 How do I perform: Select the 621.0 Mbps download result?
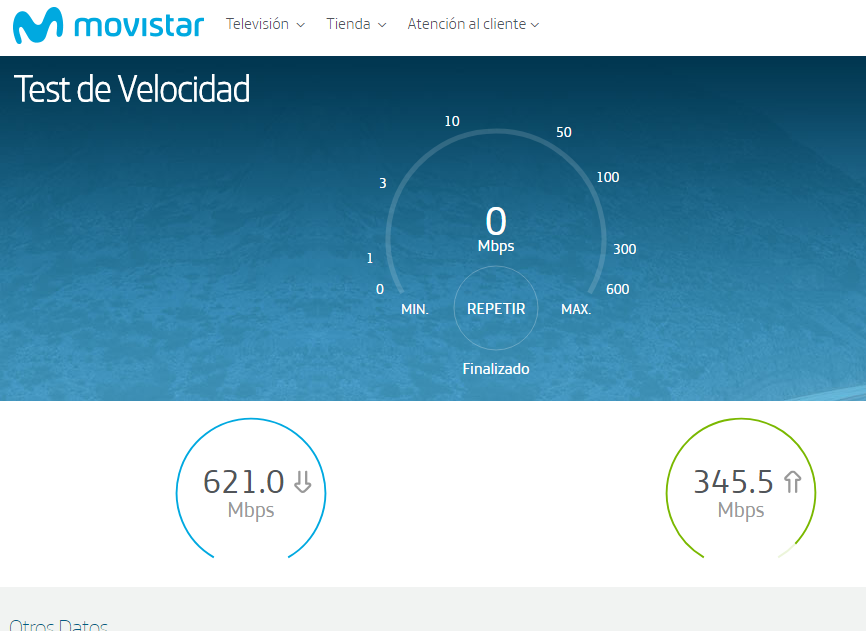point(244,483)
